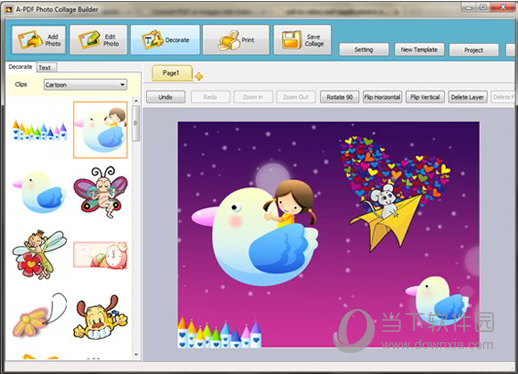Viewport: 518px width, 374px height.
Task: Open the Page1 tab
Action: (172, 73)
